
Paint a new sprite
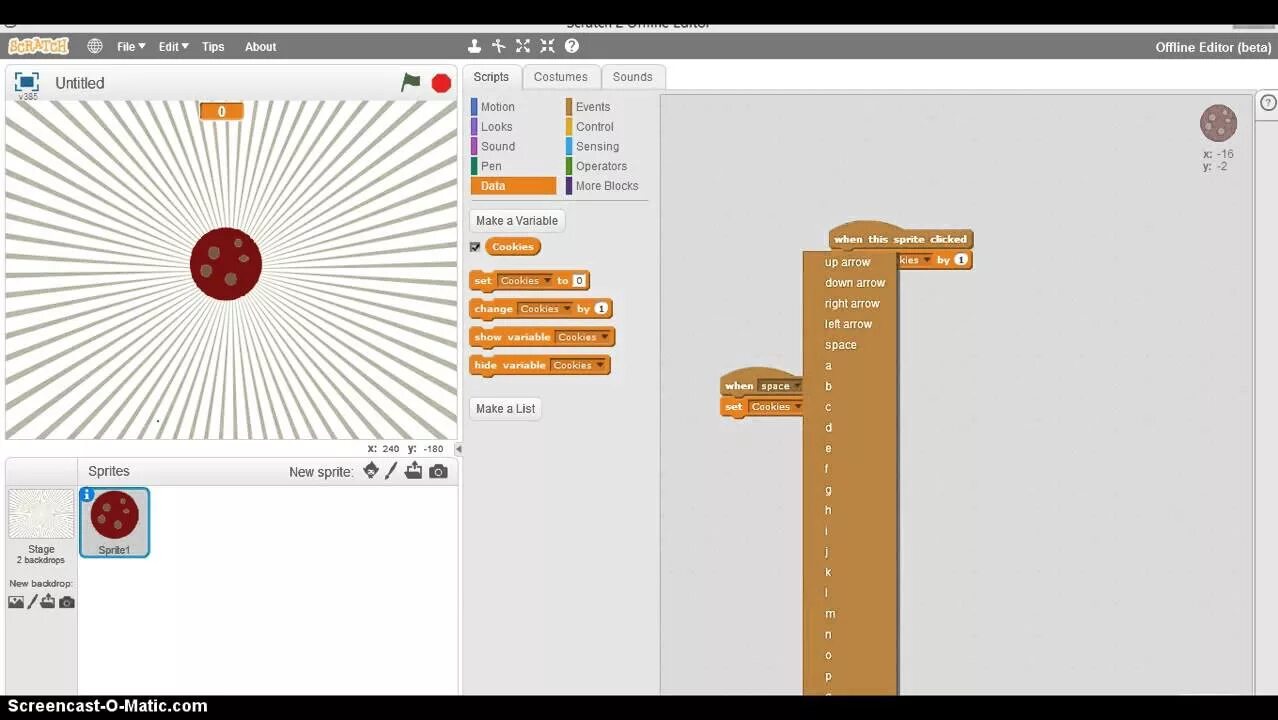(392, 471)
